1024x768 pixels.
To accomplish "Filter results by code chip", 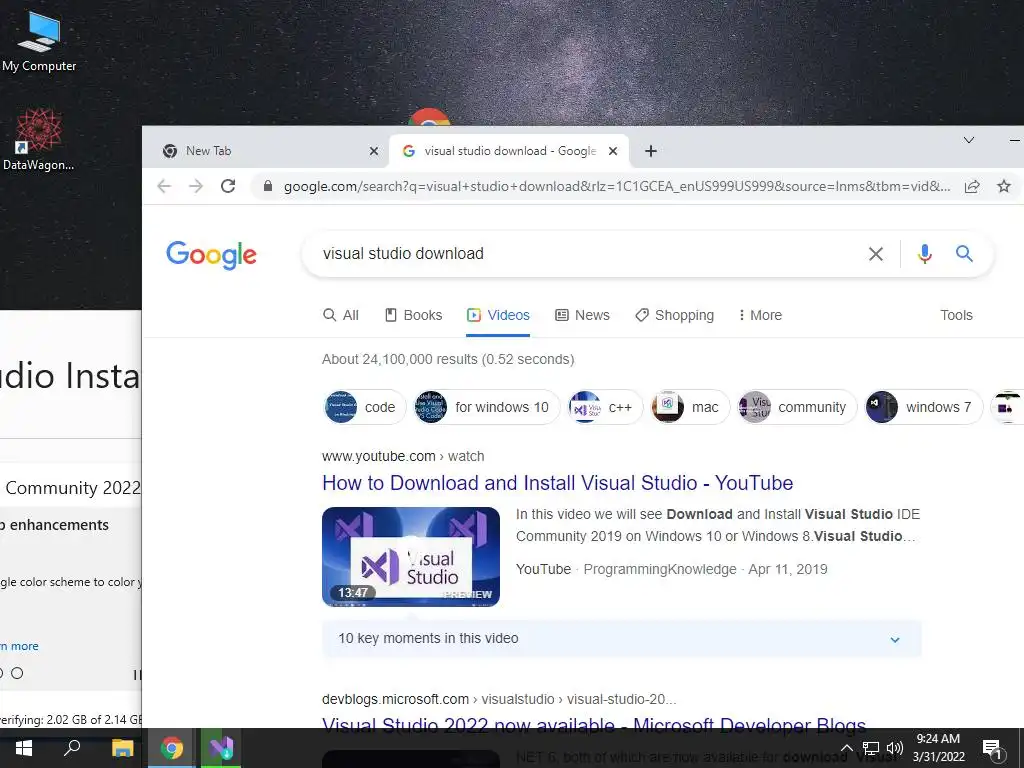I will pyautogui.click(x=364, y=407).
